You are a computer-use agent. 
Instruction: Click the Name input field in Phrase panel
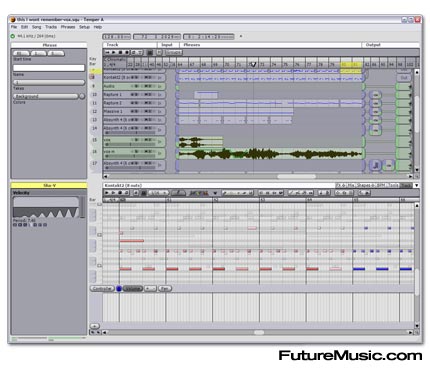[x=49, y=68]
